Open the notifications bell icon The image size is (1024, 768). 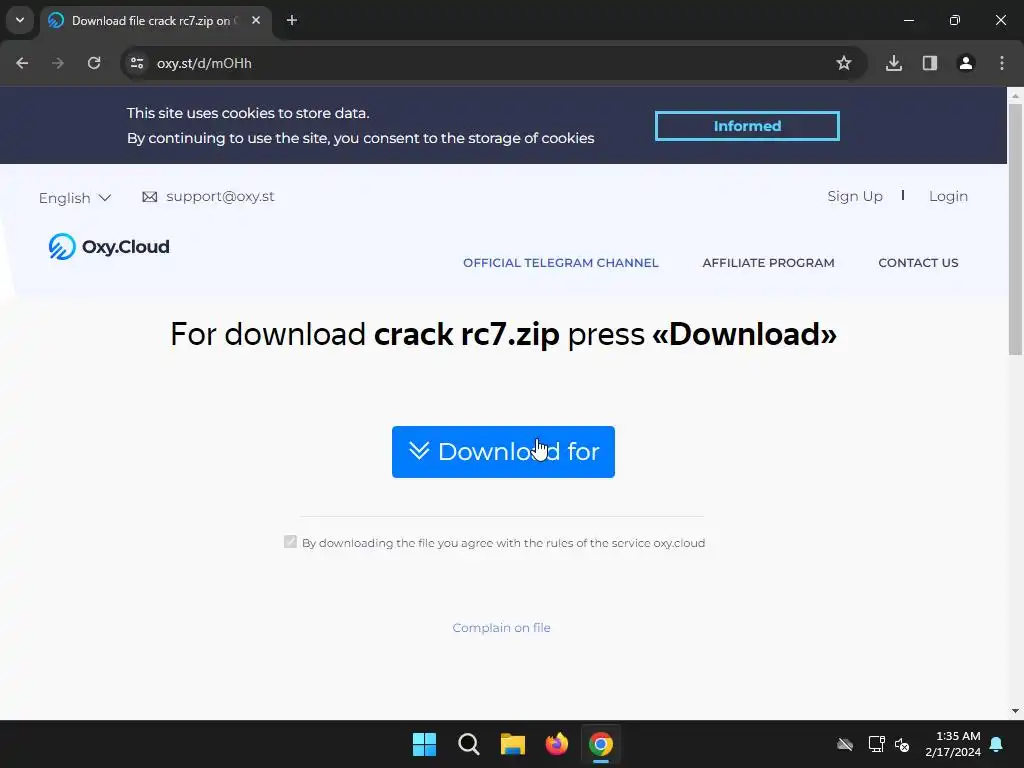pos(997,744)
